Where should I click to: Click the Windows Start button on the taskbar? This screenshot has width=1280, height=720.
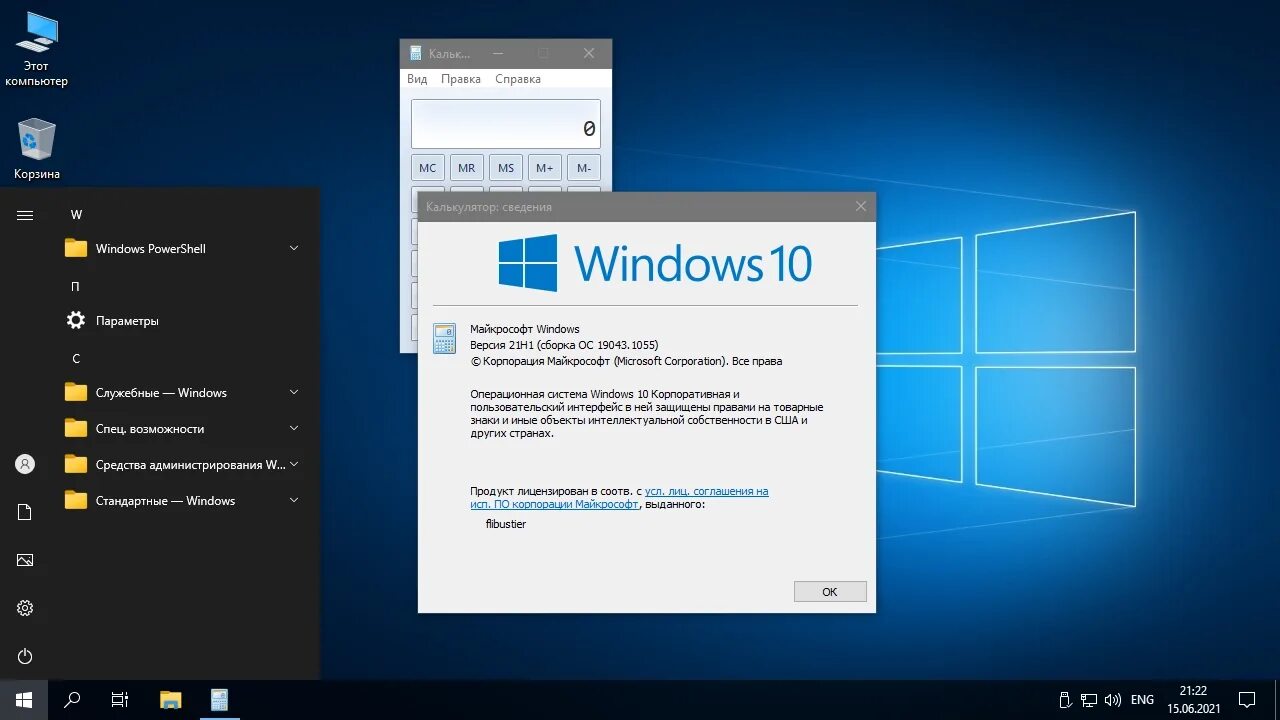tap(24, 700)
